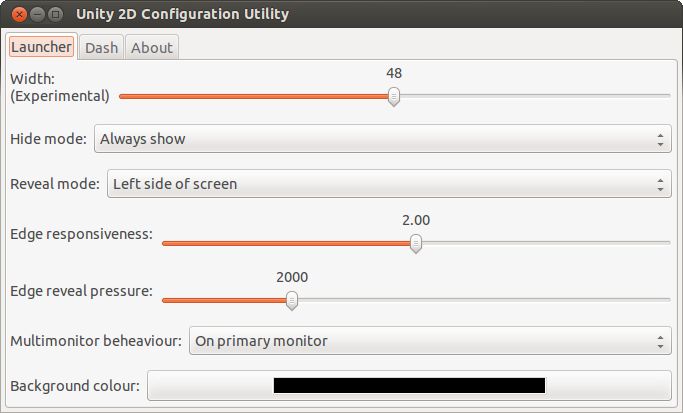Click the far left start of the Edge responsiveness track

(x=165, y=243)
